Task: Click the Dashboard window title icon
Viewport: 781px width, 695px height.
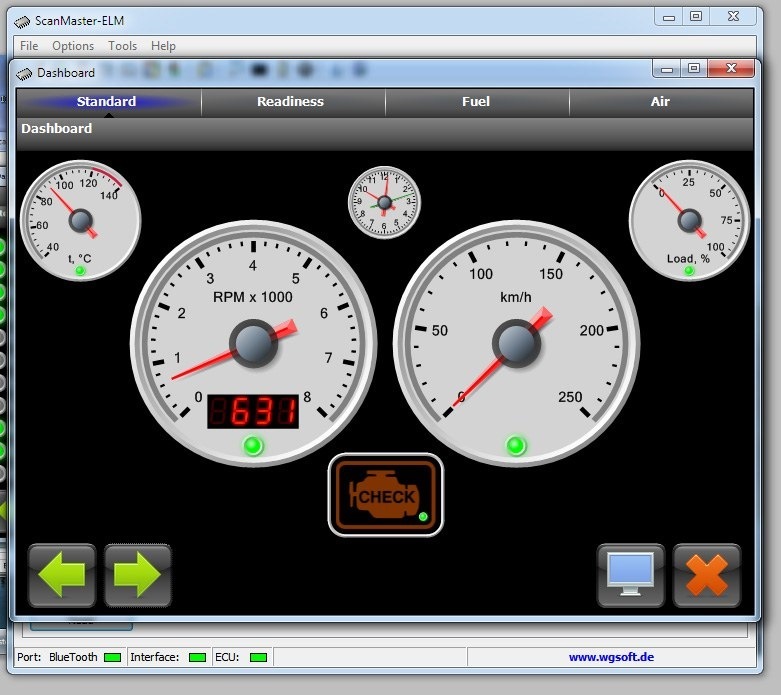Action: (x=24, y=74)
